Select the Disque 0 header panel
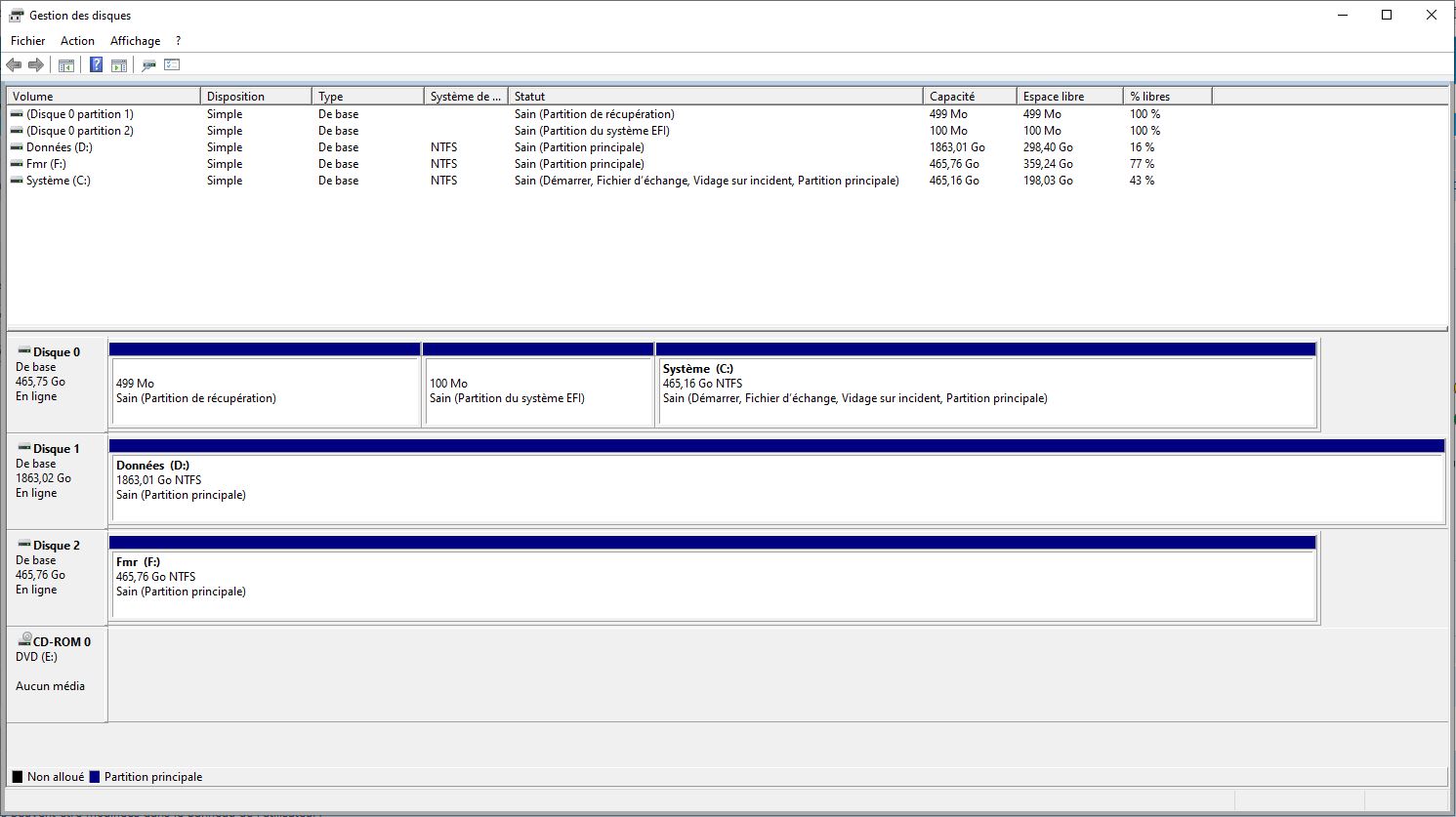1456x817 pixels. (57, 383)
